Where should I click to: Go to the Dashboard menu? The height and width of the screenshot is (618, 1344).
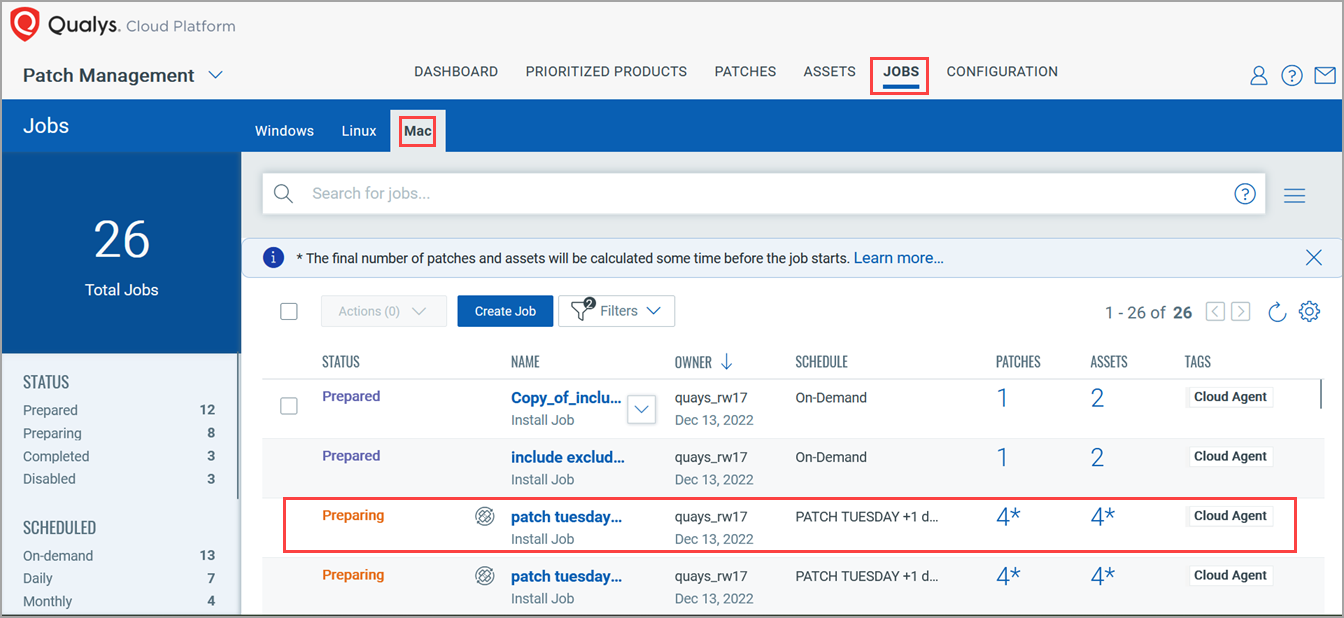(x=456, y=72)
